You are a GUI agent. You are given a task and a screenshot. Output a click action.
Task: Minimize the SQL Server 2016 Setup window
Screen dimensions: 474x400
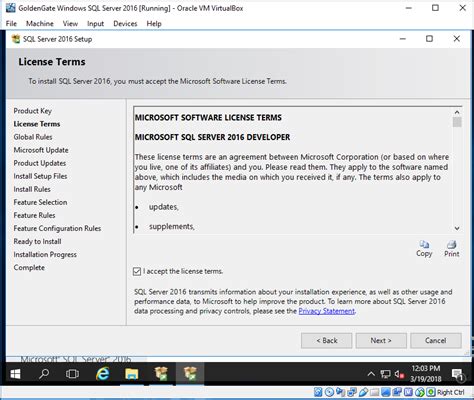(x=403, y=39)
